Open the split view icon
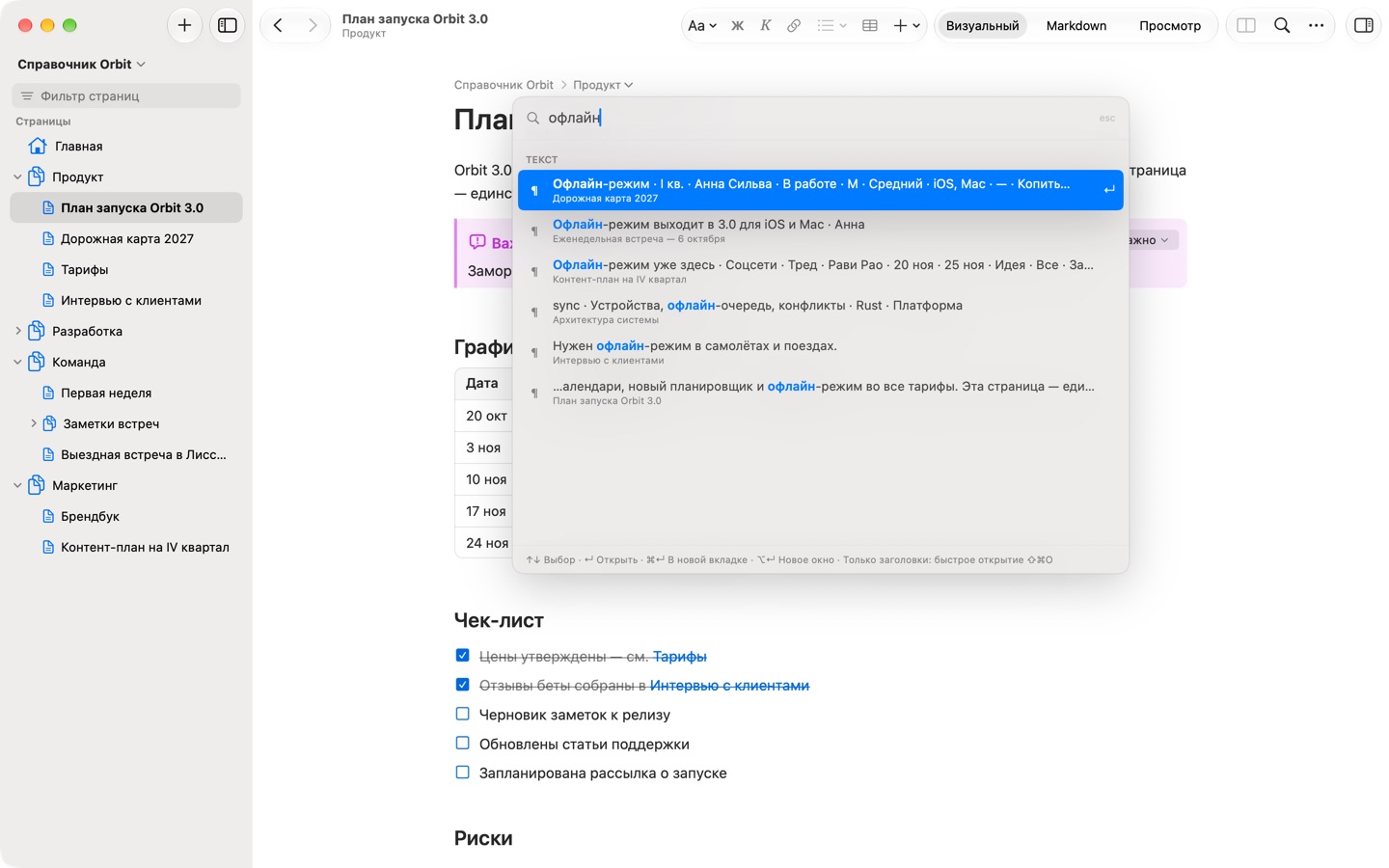The width and height of the screenshot is (1389, 868). 1246,26
